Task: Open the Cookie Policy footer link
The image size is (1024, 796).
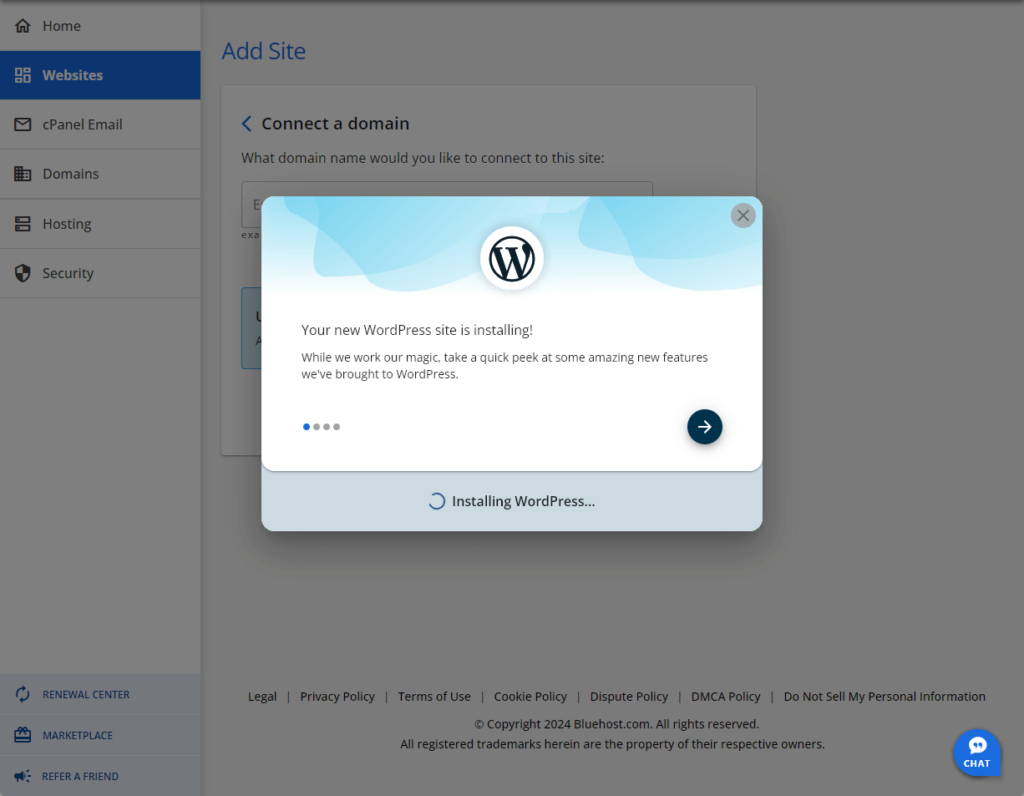Action: [530, 696]
